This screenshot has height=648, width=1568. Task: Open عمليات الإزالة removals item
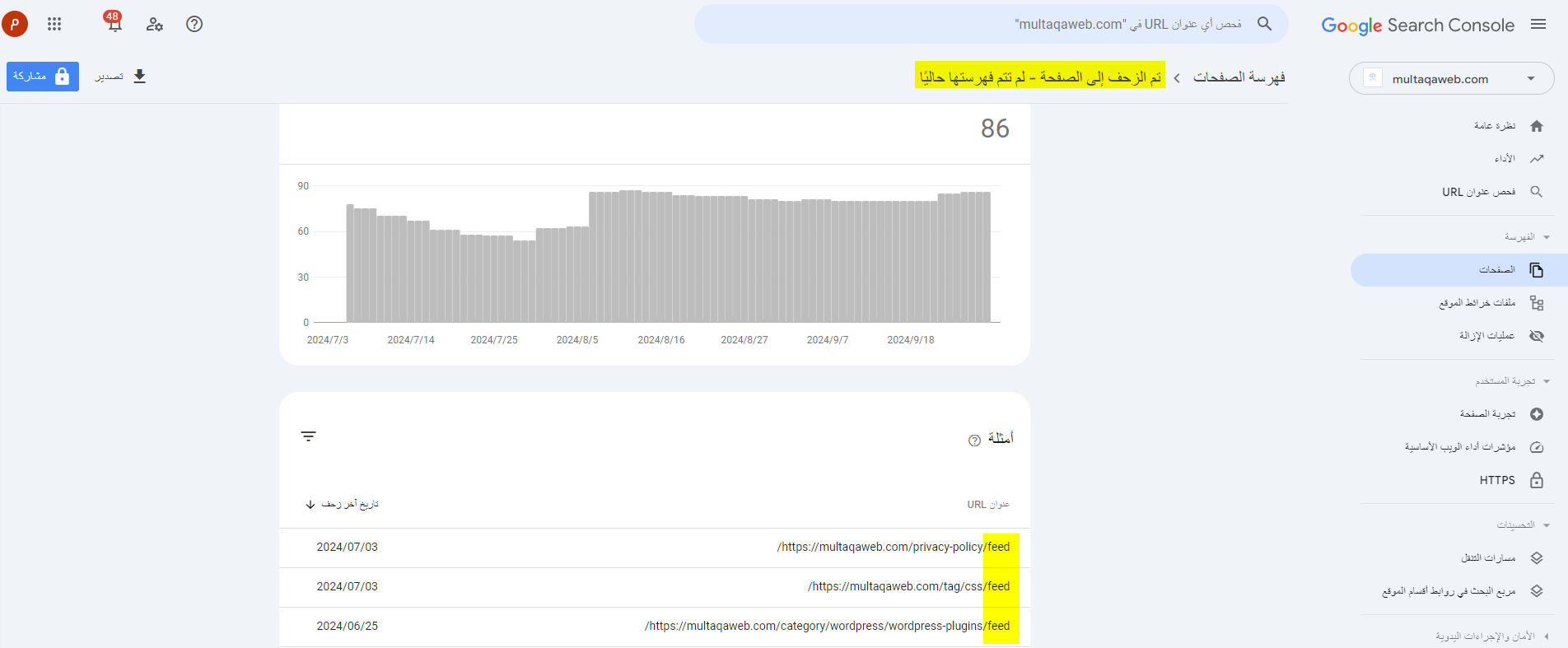[x=1459, y=336]
